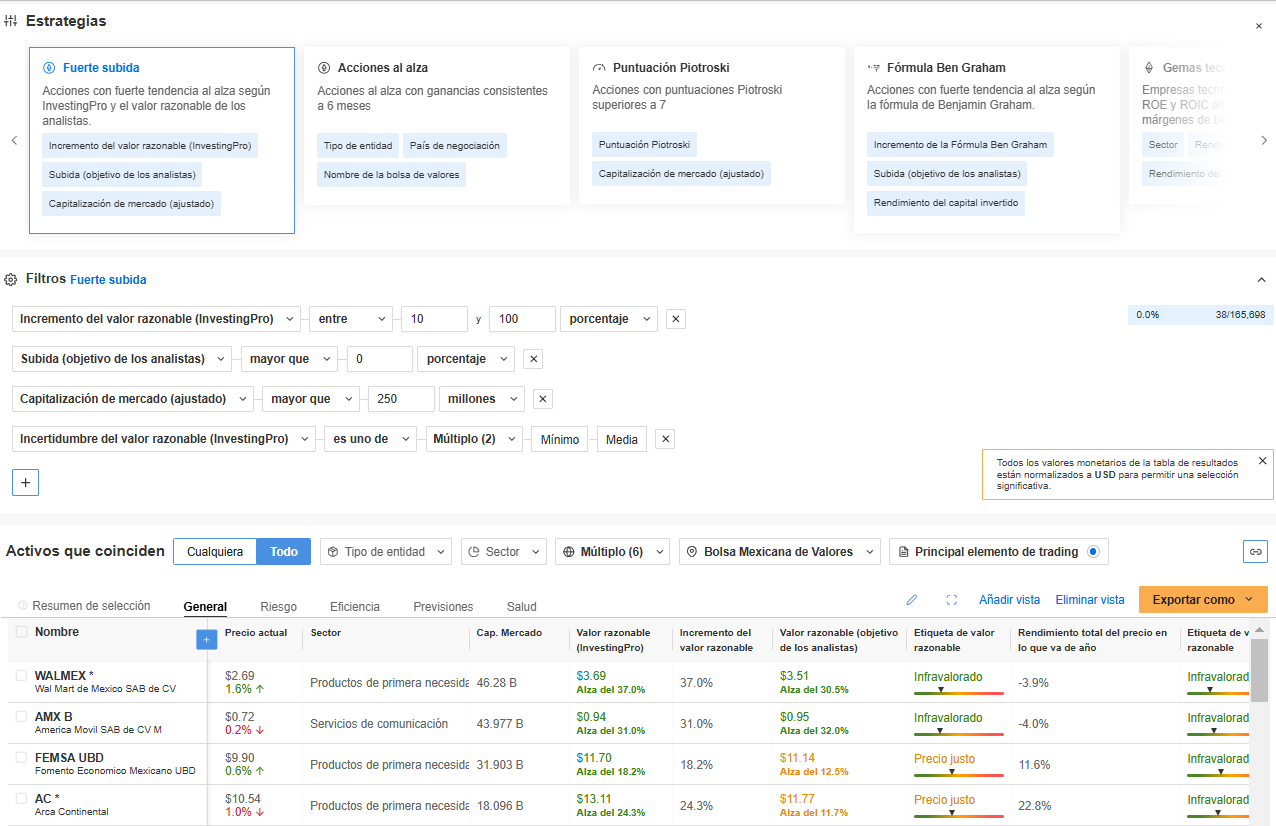Add column with blue plus button

pyautogui.click(x=207, y=639)
